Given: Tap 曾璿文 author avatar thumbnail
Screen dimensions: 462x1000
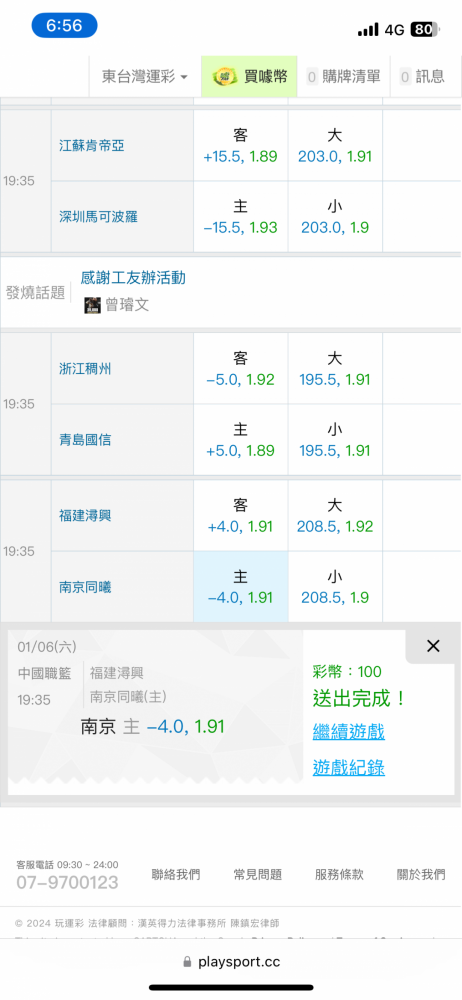Looking at the screenshot, I should click(x=93, y=305).
